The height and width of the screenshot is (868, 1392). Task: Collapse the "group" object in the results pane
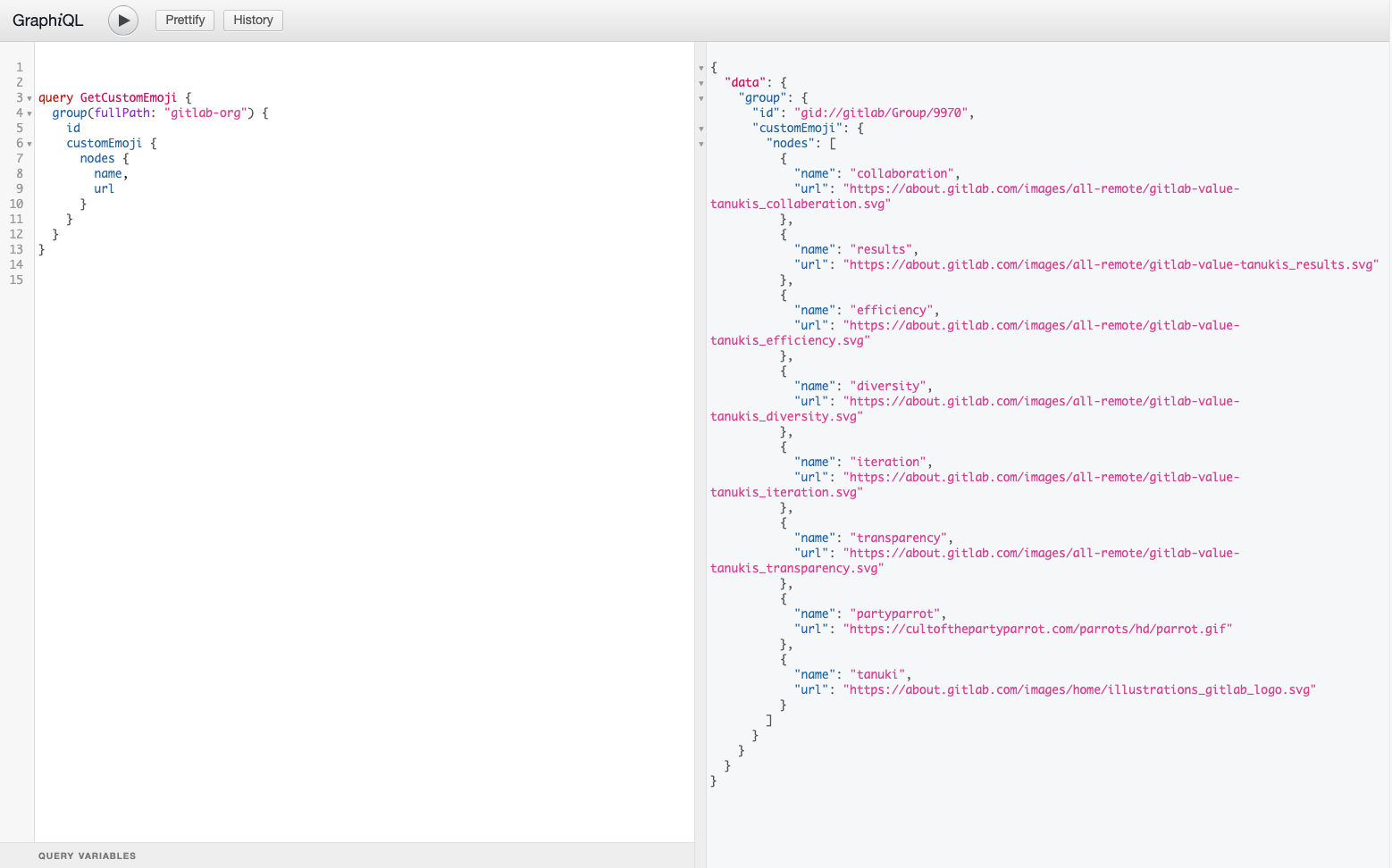click(x=700, y=98)
